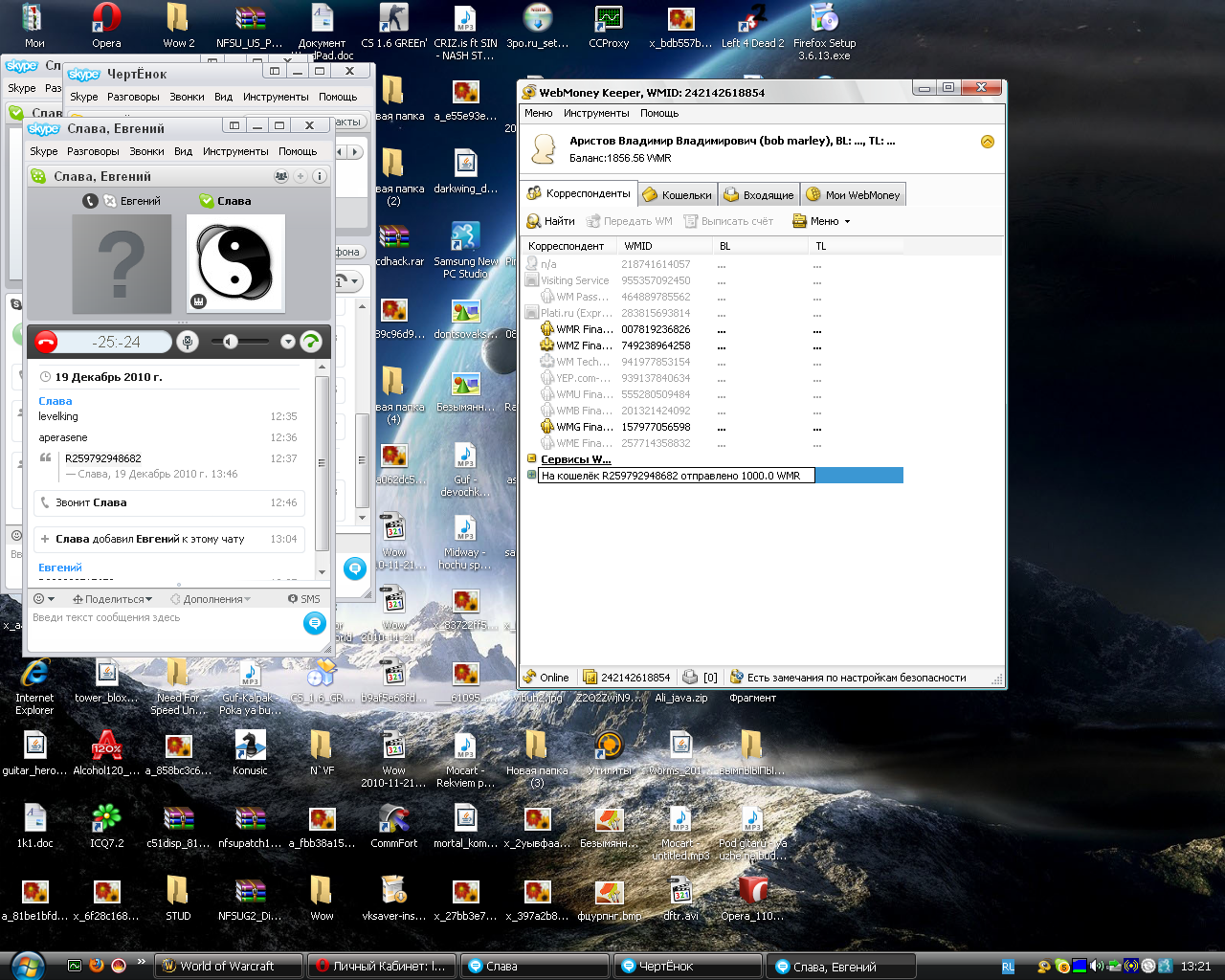Switch to the Кошельки tab
This screenshot has height=980, width=1225.
click(x=678, y=194)
